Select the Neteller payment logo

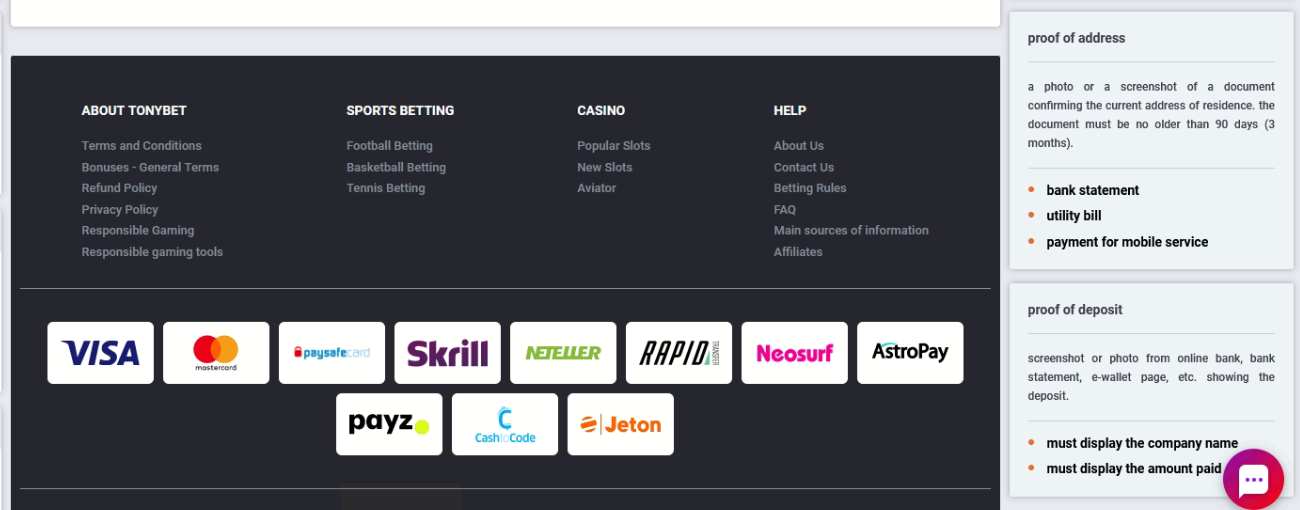pyautogui.click(x=563, y=353)
